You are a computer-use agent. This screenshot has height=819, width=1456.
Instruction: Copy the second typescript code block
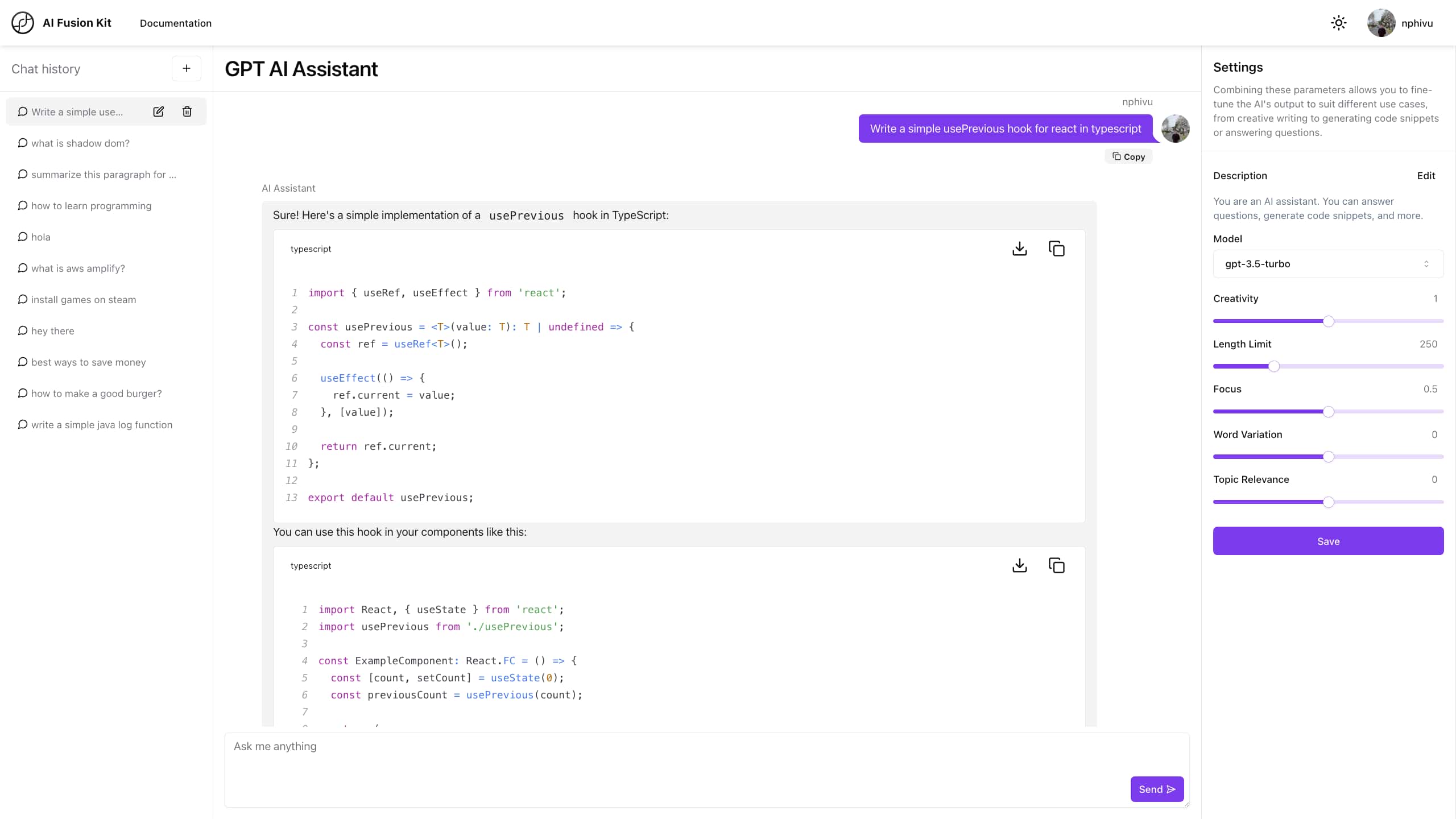(x=1057, y=565)
